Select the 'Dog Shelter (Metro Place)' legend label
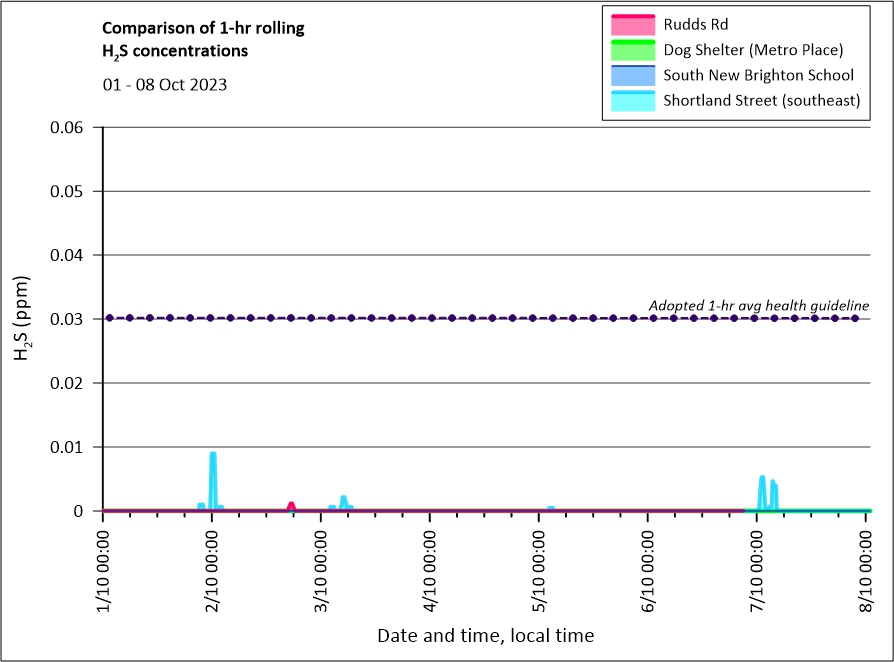This screenshot has height=662, width=894. pyautogui.click(x=754, y=50)
